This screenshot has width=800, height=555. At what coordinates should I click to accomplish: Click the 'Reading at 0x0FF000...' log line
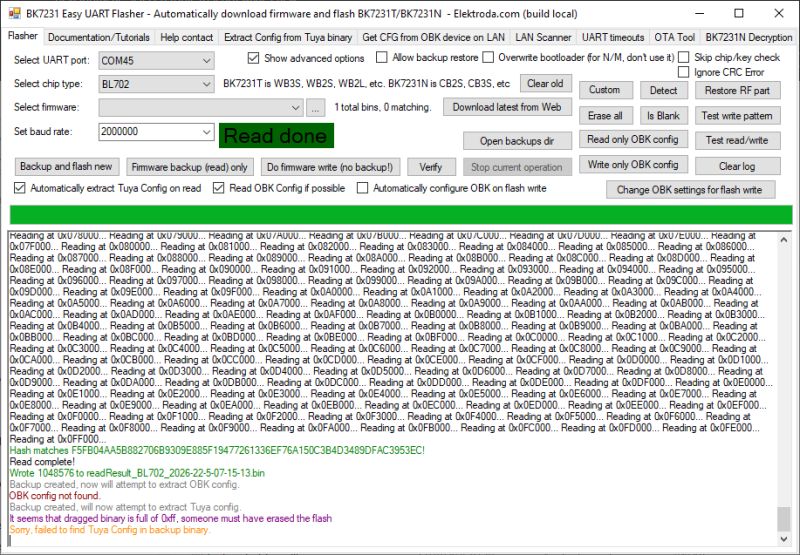click(x=58, y=439)
